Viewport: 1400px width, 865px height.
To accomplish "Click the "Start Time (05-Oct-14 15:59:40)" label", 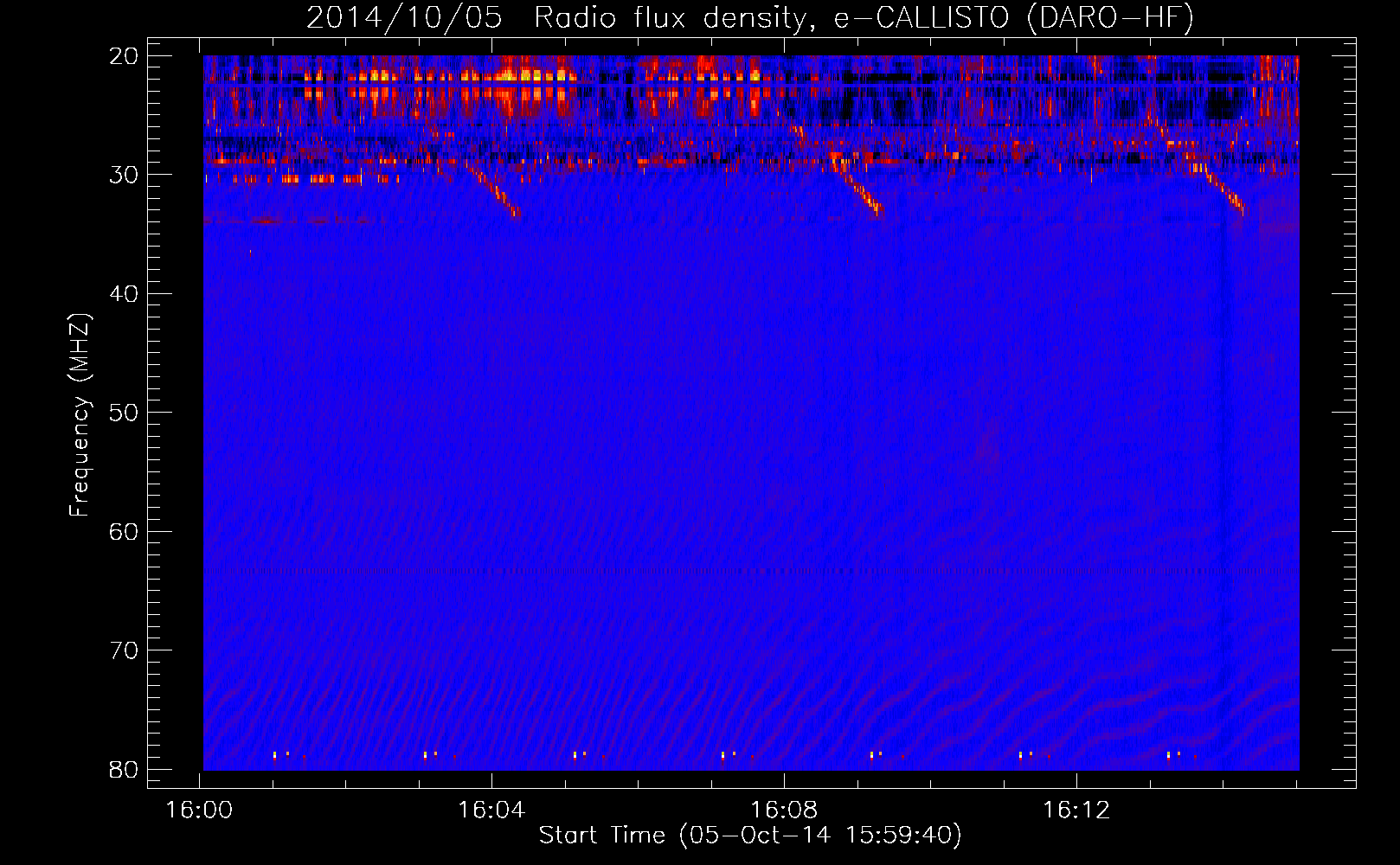I will (x=750, y=836).
